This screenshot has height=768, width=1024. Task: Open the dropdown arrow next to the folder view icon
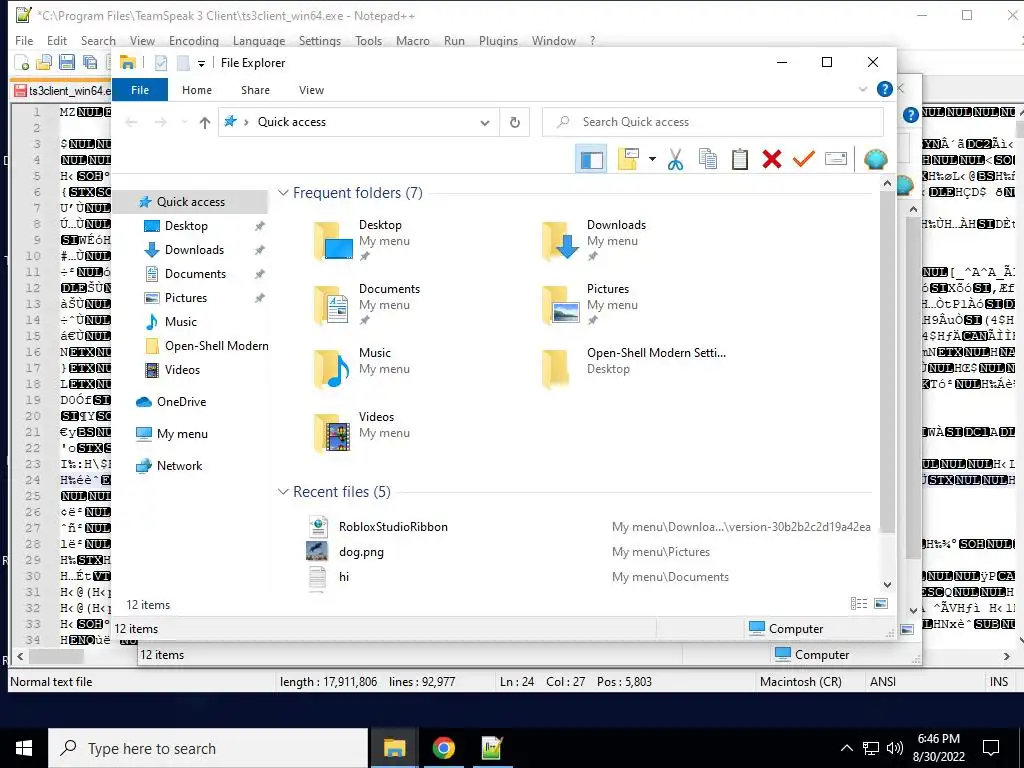tap(652, 159)
